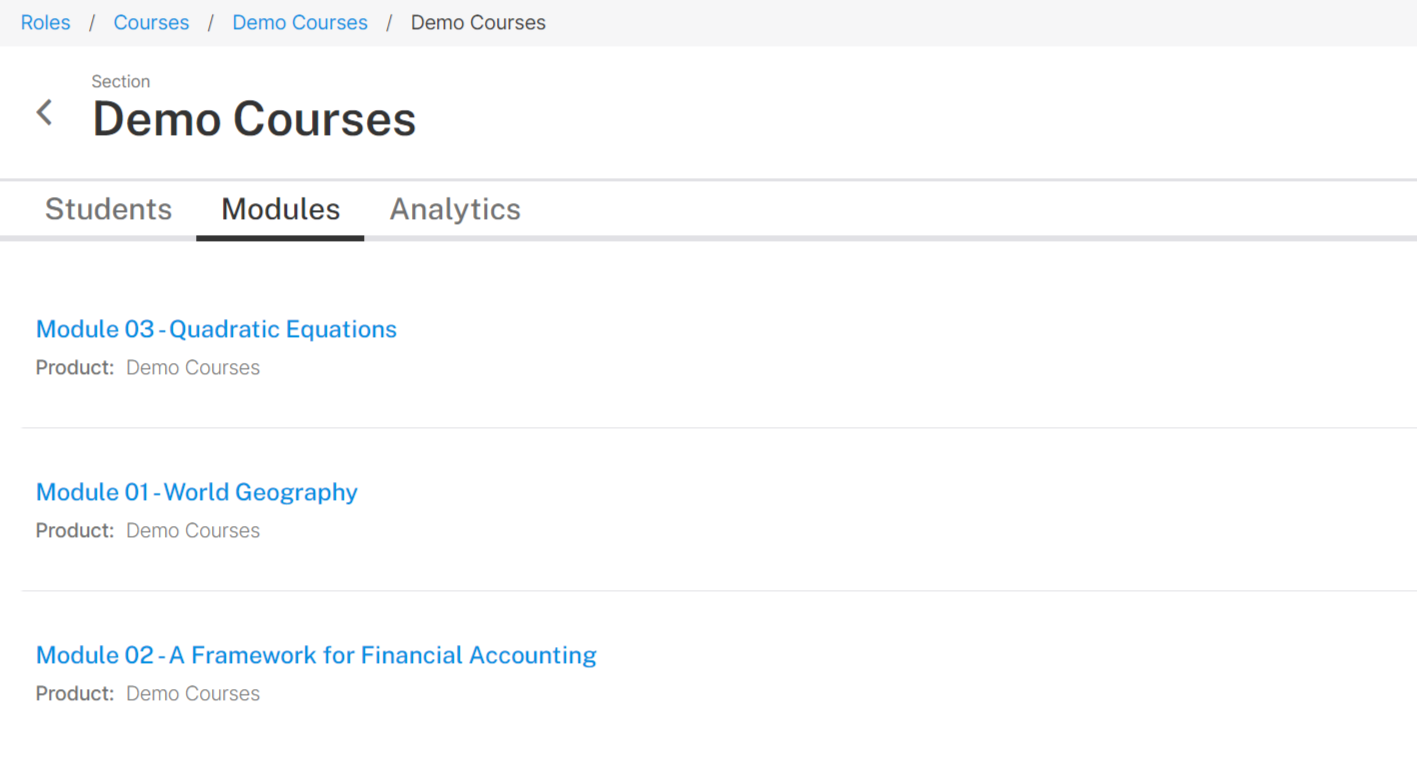This screenshot has height=778, width=1417.
Task: Click Demo Courses product value under Module 03
Action: pos(193,367)
